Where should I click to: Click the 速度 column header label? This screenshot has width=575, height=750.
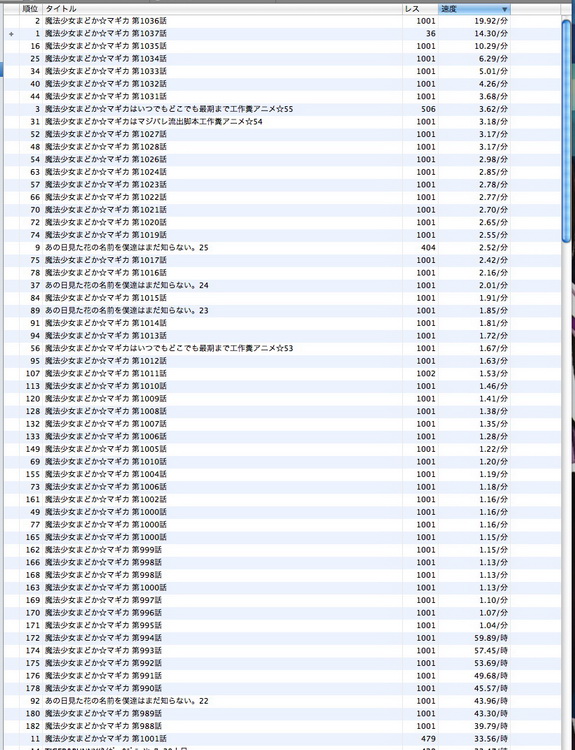click(449, 9)
